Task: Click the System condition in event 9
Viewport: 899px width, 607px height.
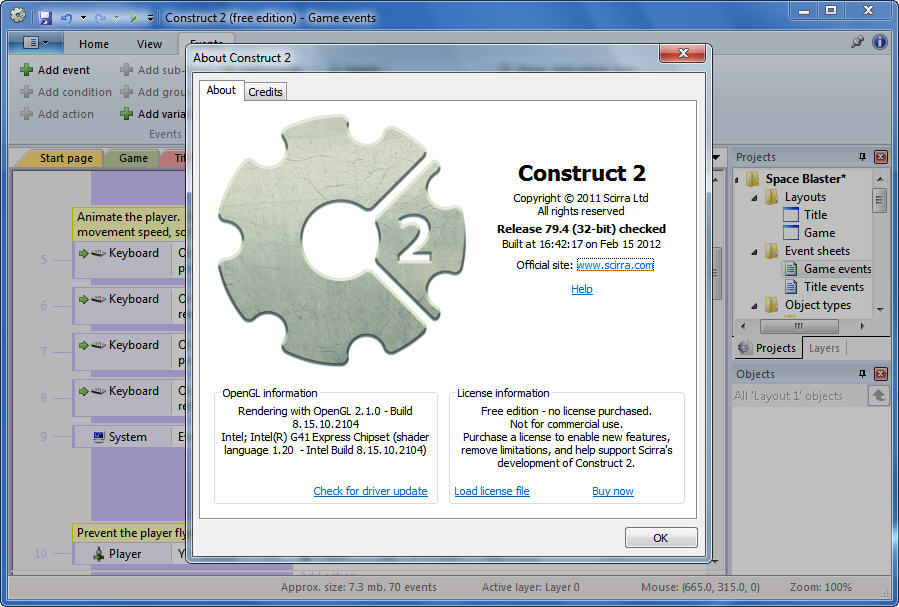Action: (122, 437)
